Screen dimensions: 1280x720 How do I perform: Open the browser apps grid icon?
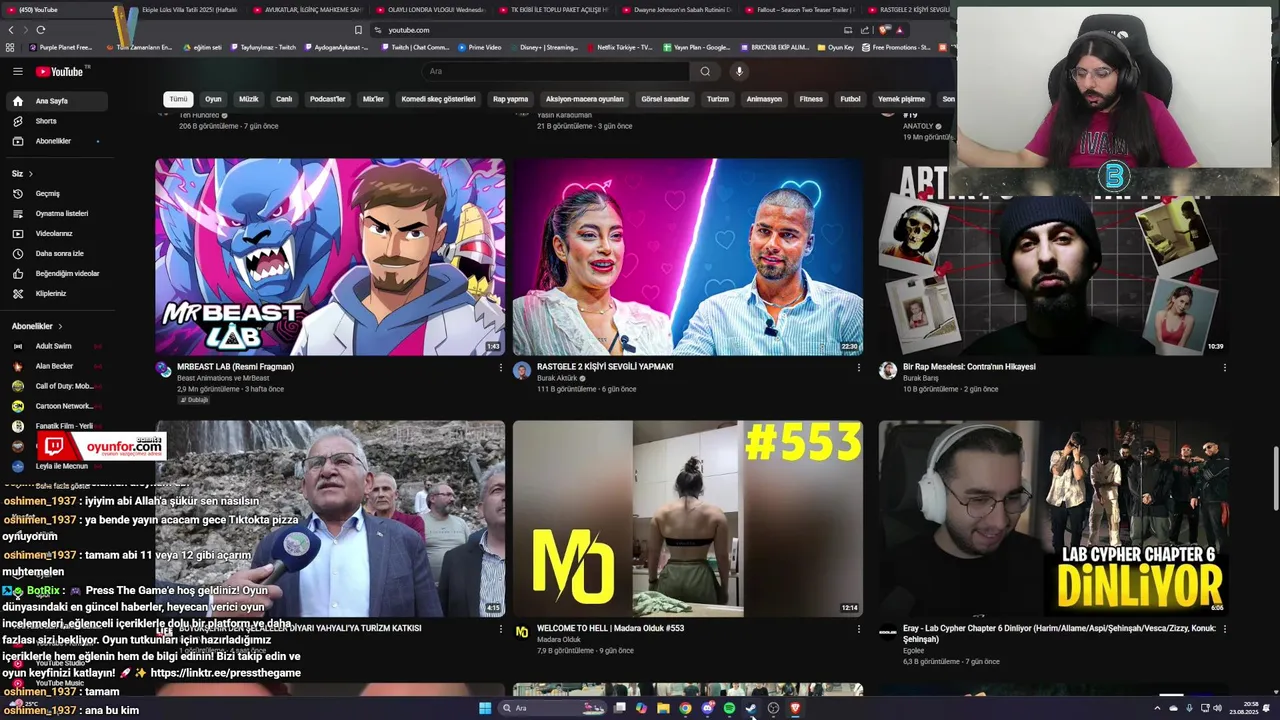(x=10, y=47)
